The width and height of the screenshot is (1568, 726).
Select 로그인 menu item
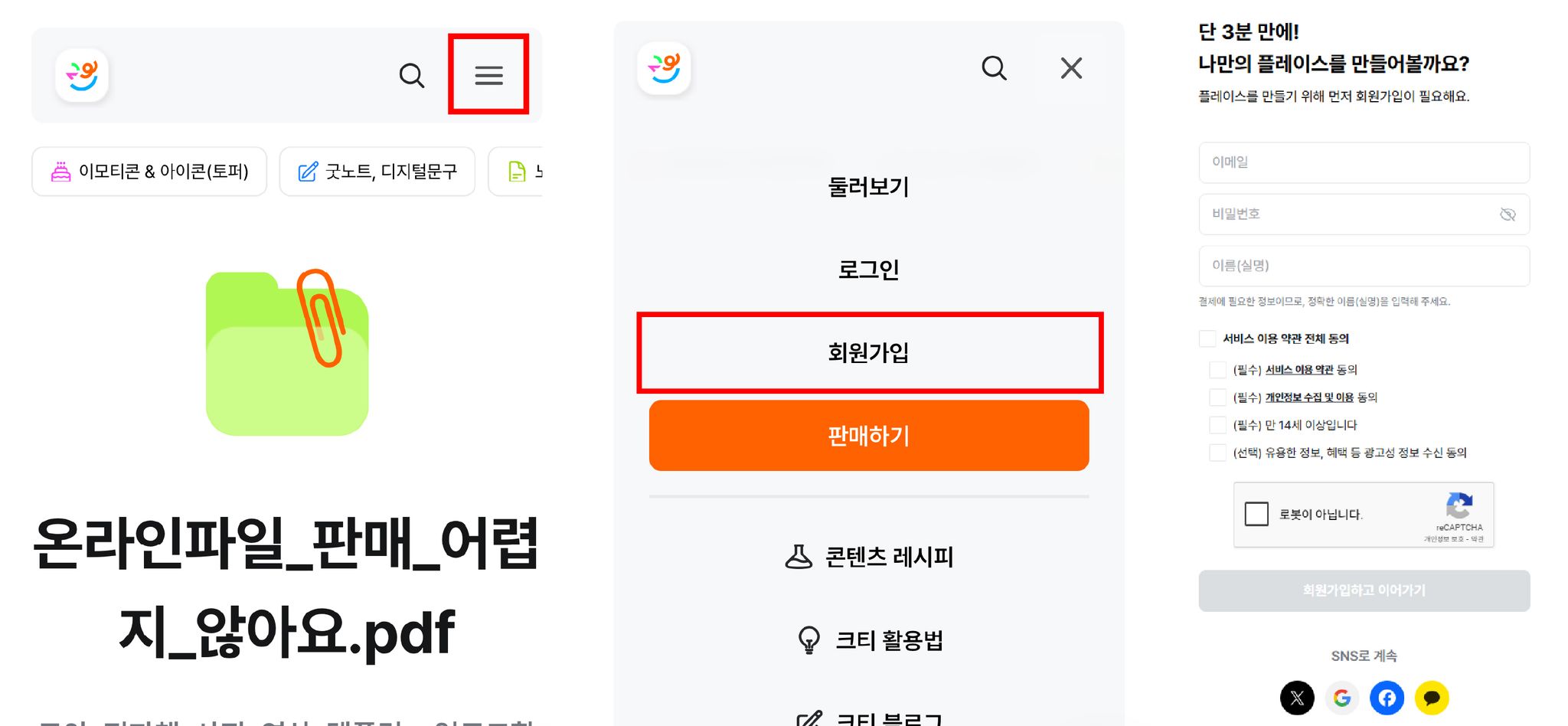(869, 270)
